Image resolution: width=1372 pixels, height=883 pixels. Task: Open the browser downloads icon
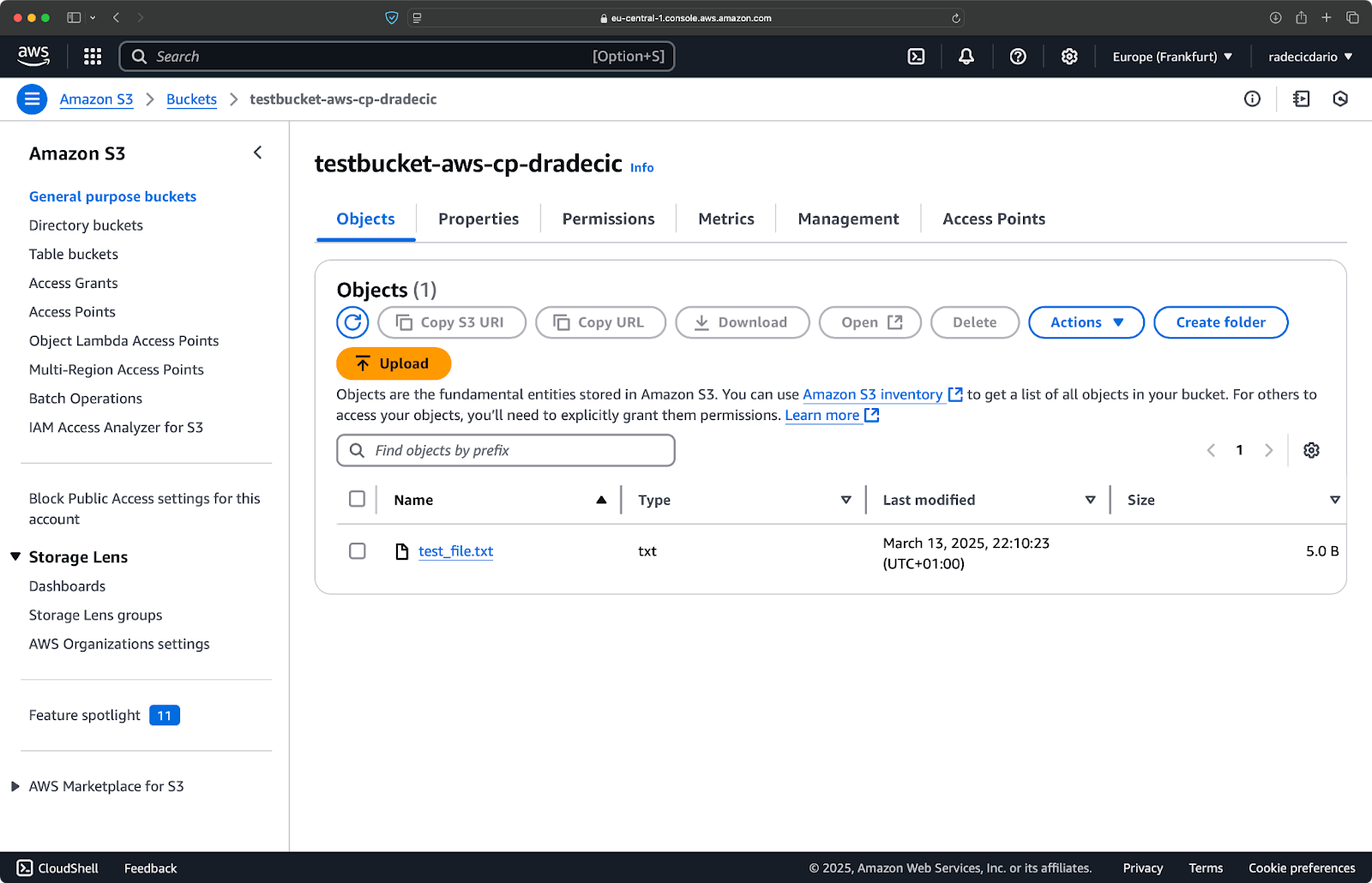point(1275,17)
